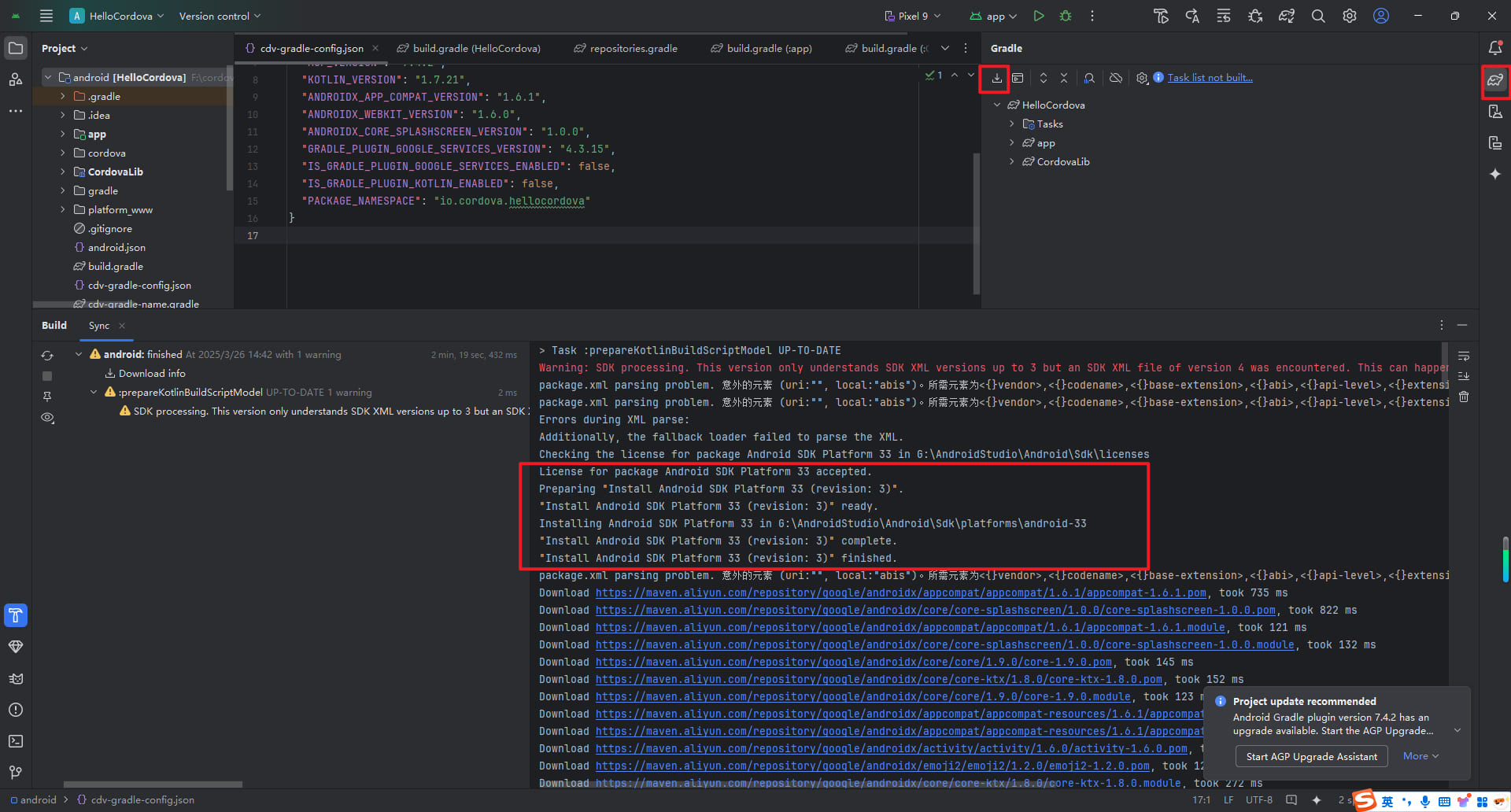
Task: Click the Run app green play button
Action: tap(1039, 16)
